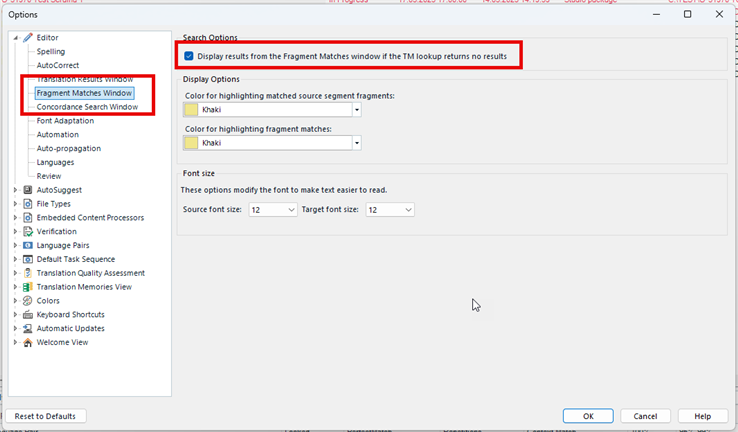Select Font Adaptation tree item
Screen dimensions: 738x432
coord(65,120)
